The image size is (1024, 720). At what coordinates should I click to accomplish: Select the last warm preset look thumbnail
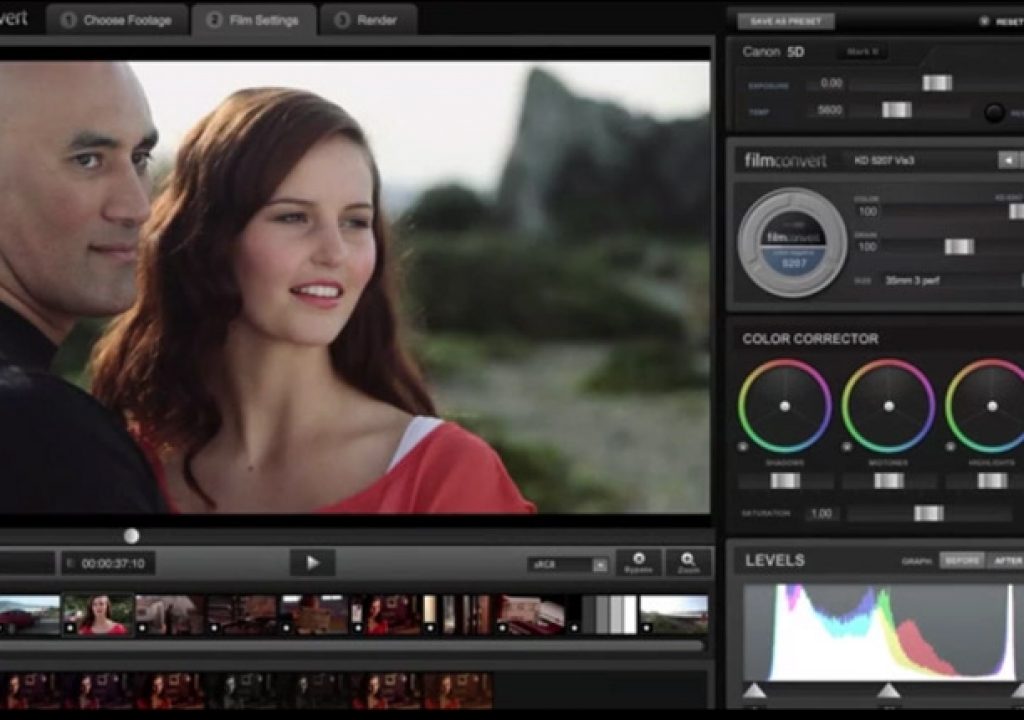click(458, 691)
